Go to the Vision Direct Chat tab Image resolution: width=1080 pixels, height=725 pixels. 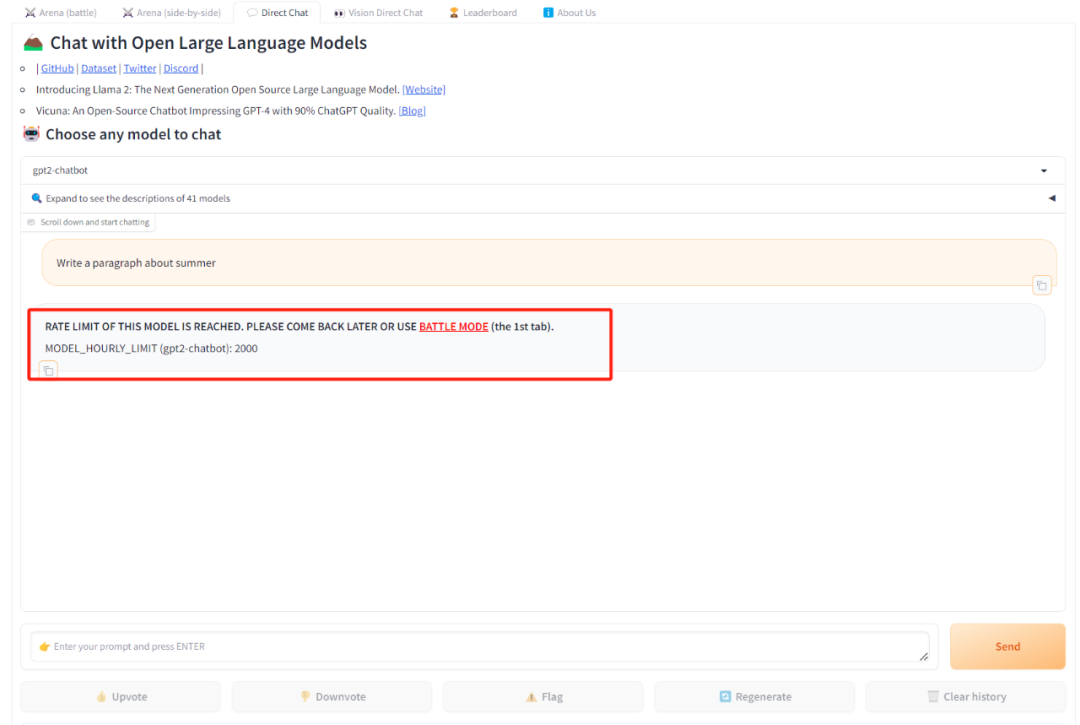378,12
